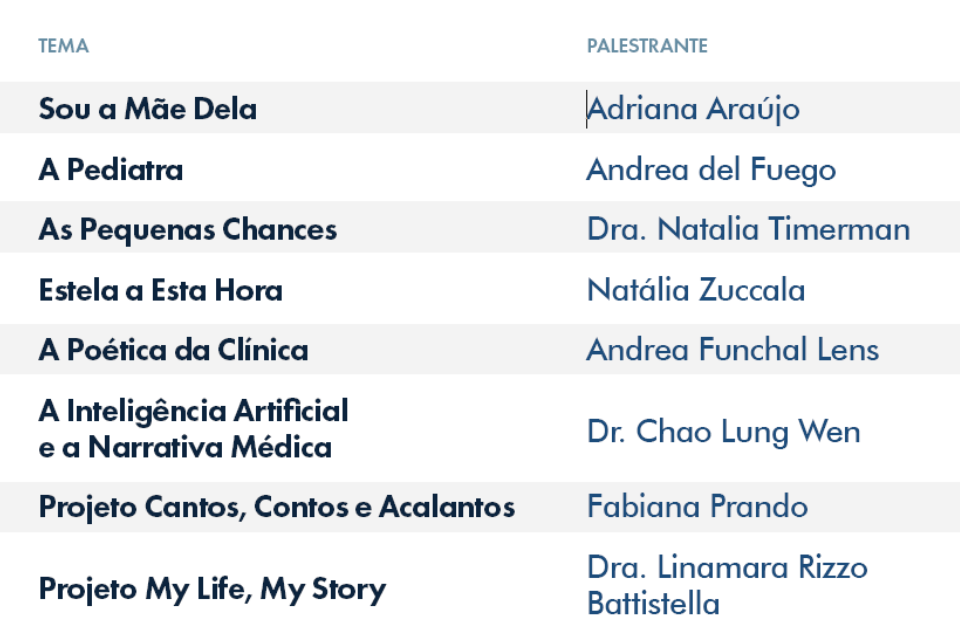This screenshot has height=640, width=960.
Task: Click on Adriana Araújo name cell
Action: 693,110
